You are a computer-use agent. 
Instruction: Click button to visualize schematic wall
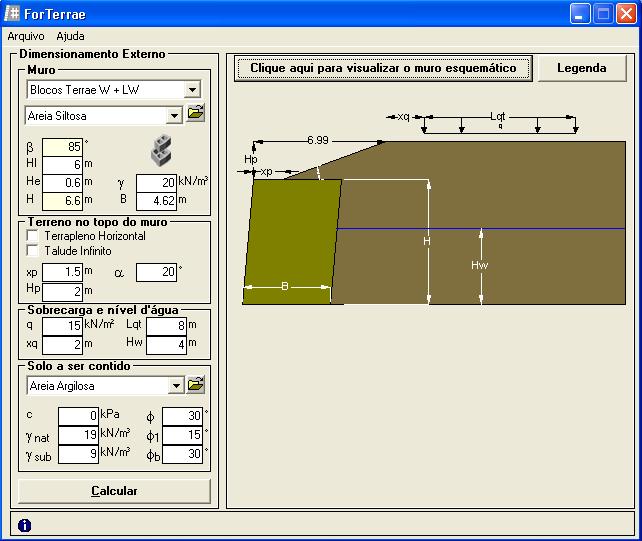tap(383, 68)
